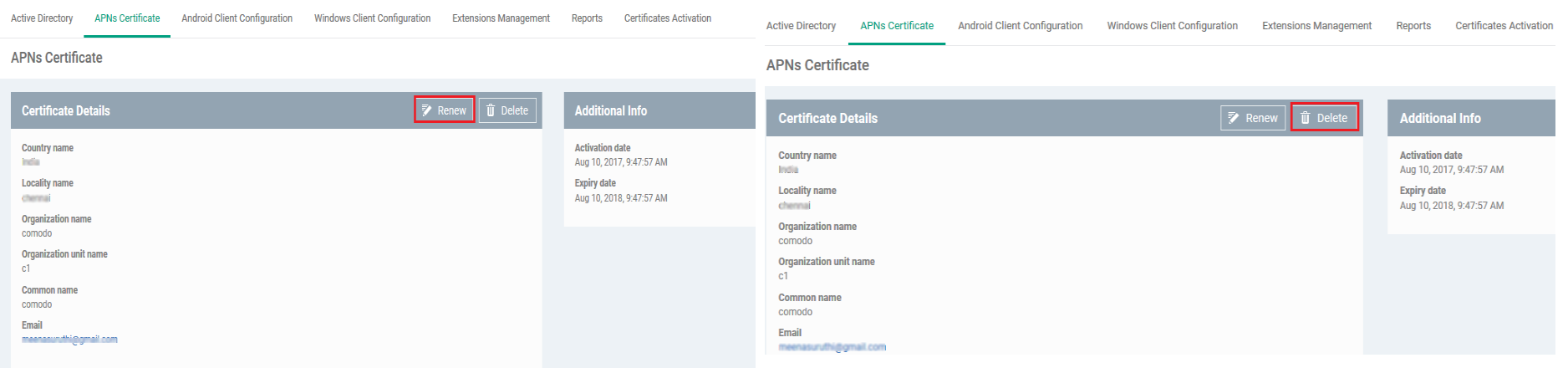The width and height of the screenshot is (1568, 368).
Task: Click 'Expiry date' label in right screenshot
Action: coord(1423,191)
